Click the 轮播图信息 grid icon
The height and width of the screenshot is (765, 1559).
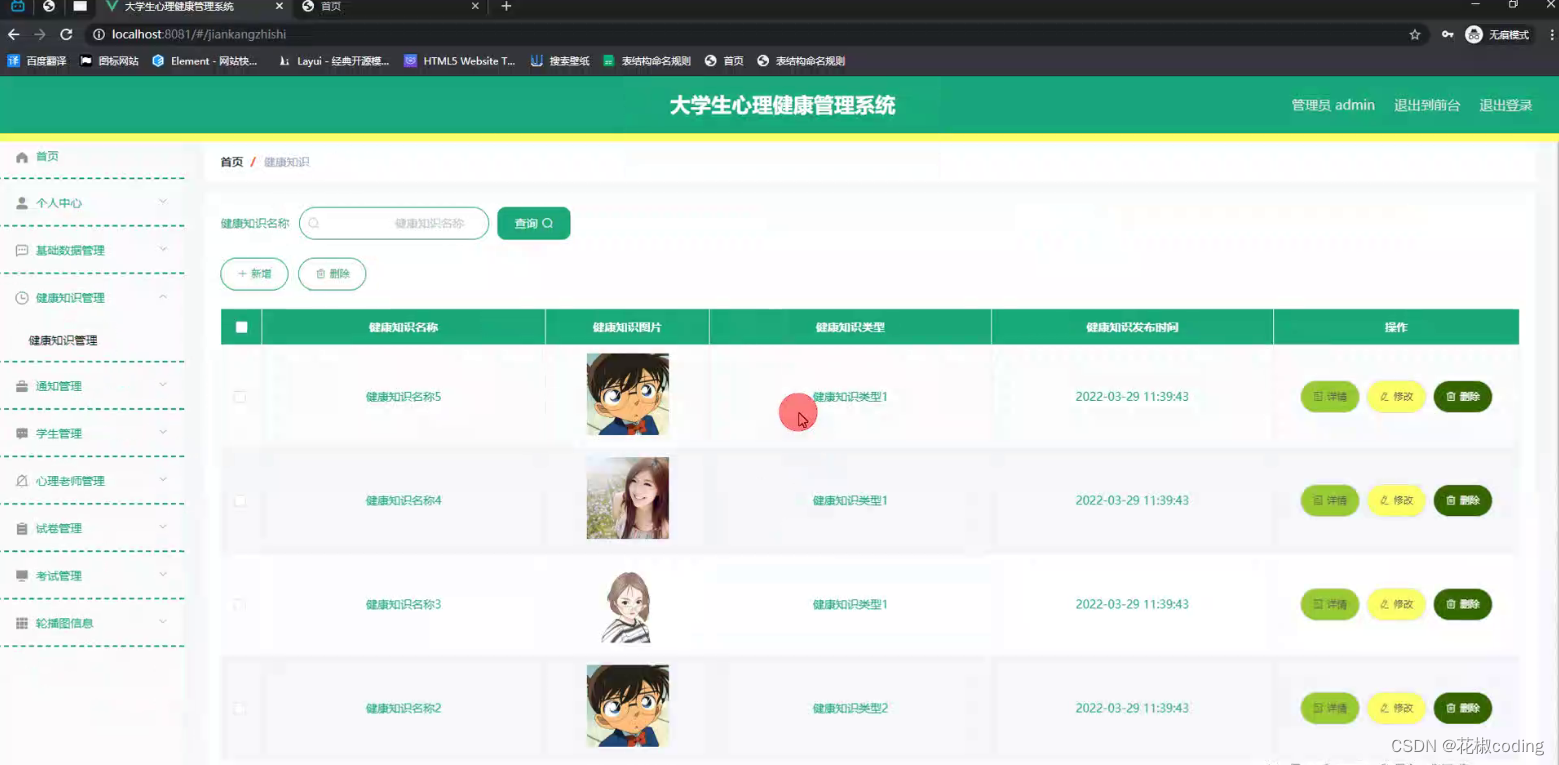click(x=20, y=622)
